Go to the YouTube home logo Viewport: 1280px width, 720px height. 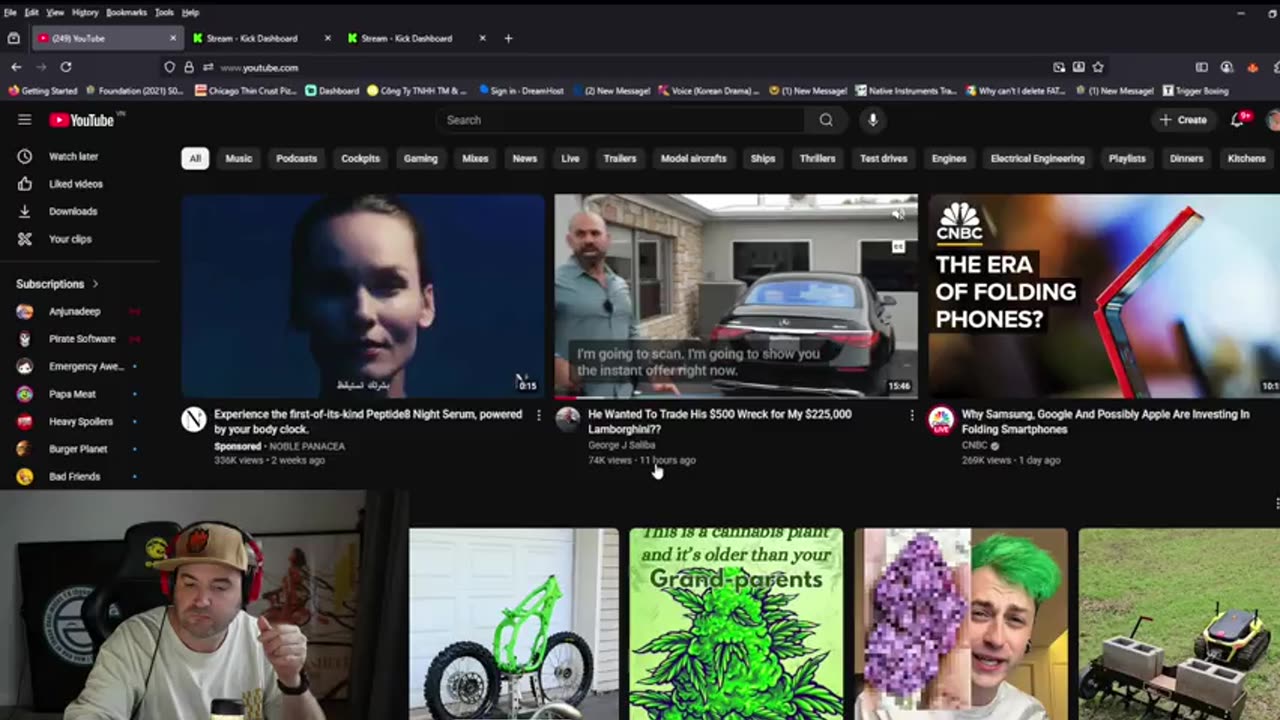click(82, 120)
